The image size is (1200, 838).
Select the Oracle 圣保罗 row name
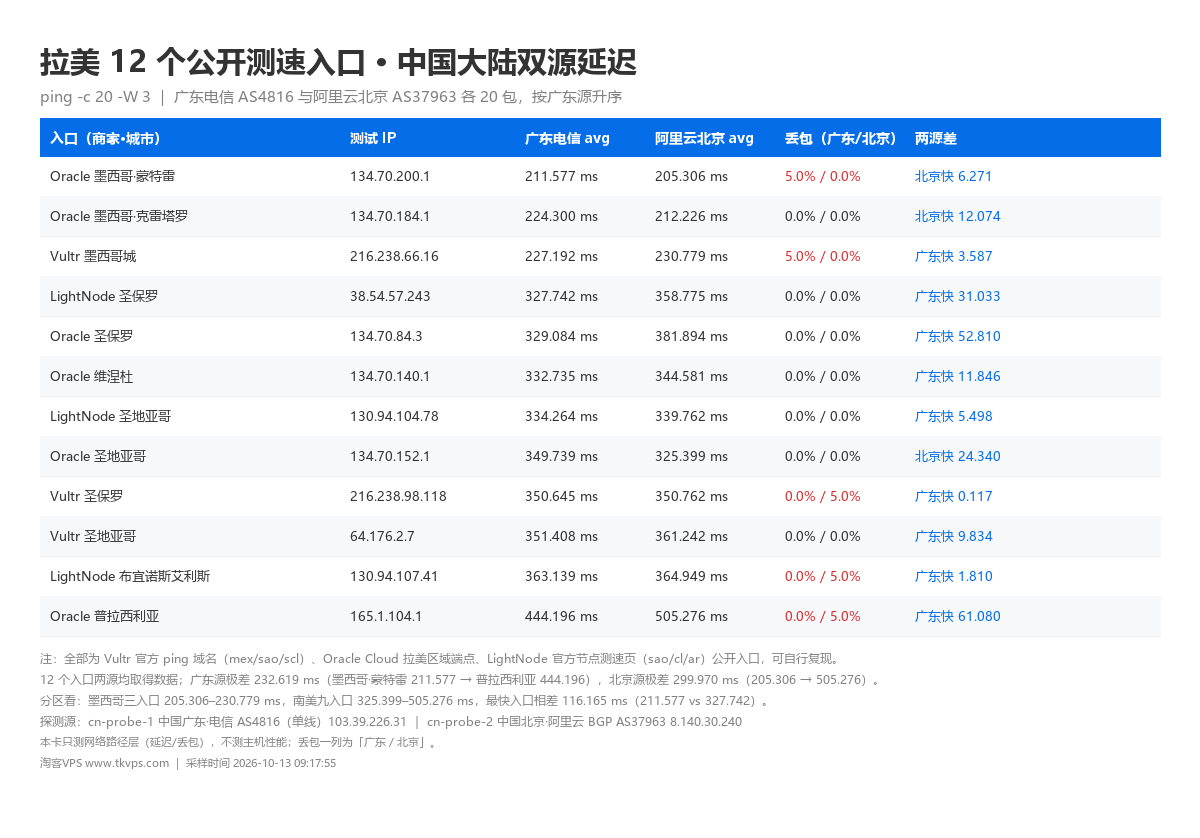(x=91, y=336)
